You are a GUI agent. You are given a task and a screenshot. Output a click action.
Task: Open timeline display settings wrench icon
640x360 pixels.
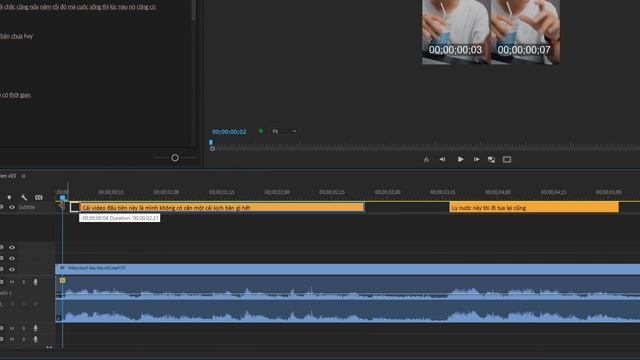(24, 198)
